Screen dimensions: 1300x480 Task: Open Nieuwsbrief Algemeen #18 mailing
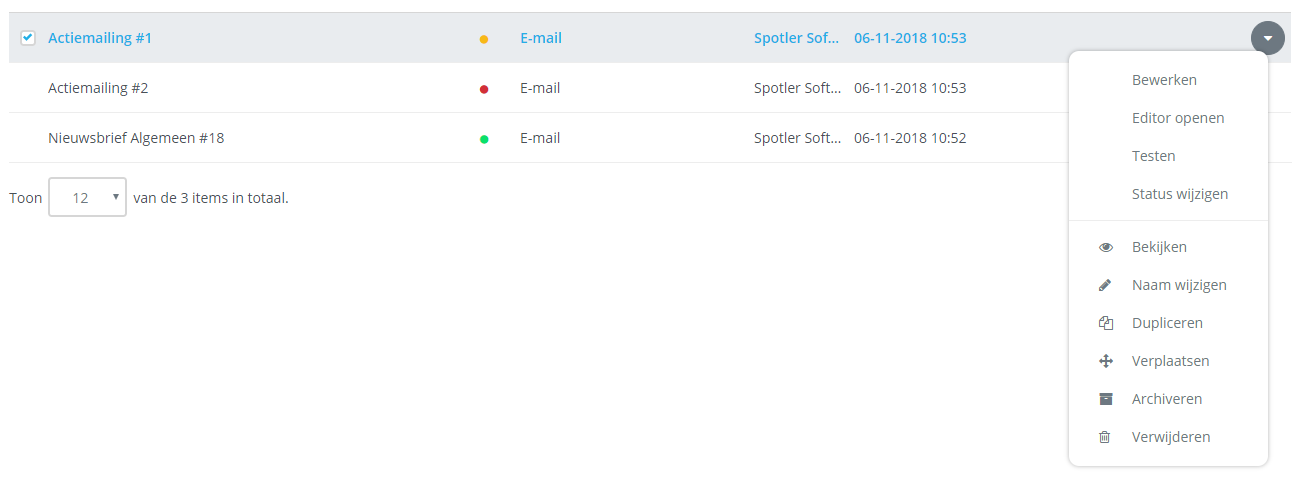136,138
